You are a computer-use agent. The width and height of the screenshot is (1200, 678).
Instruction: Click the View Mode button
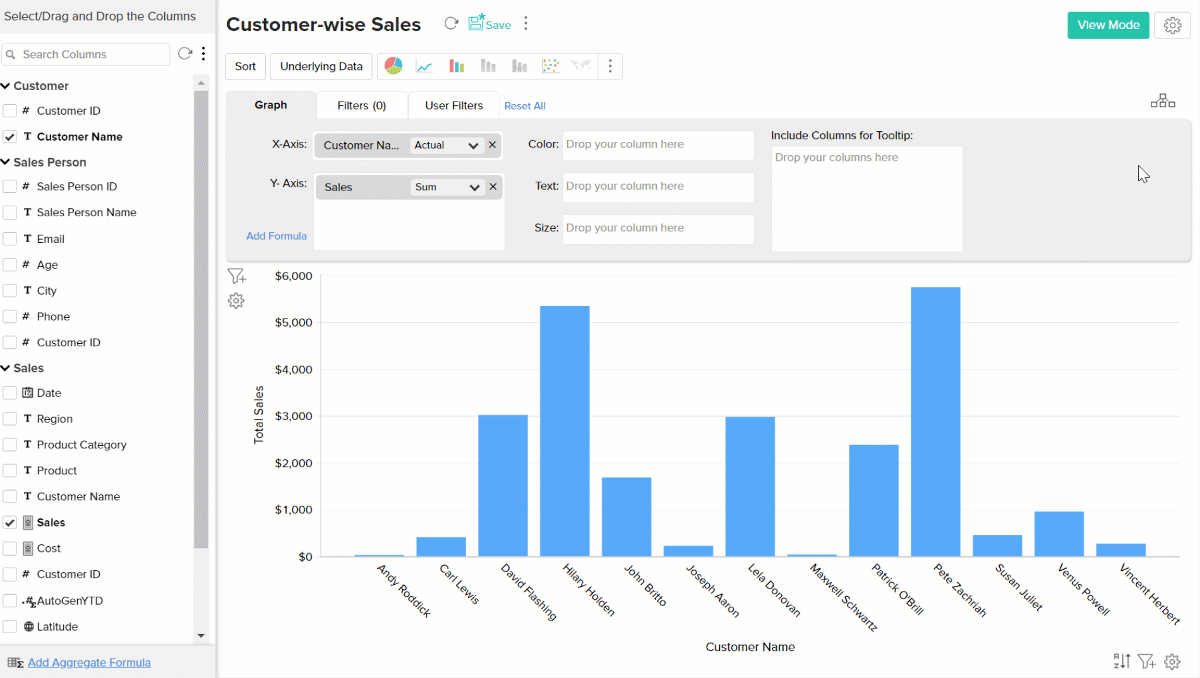(x=1108, y=25)
